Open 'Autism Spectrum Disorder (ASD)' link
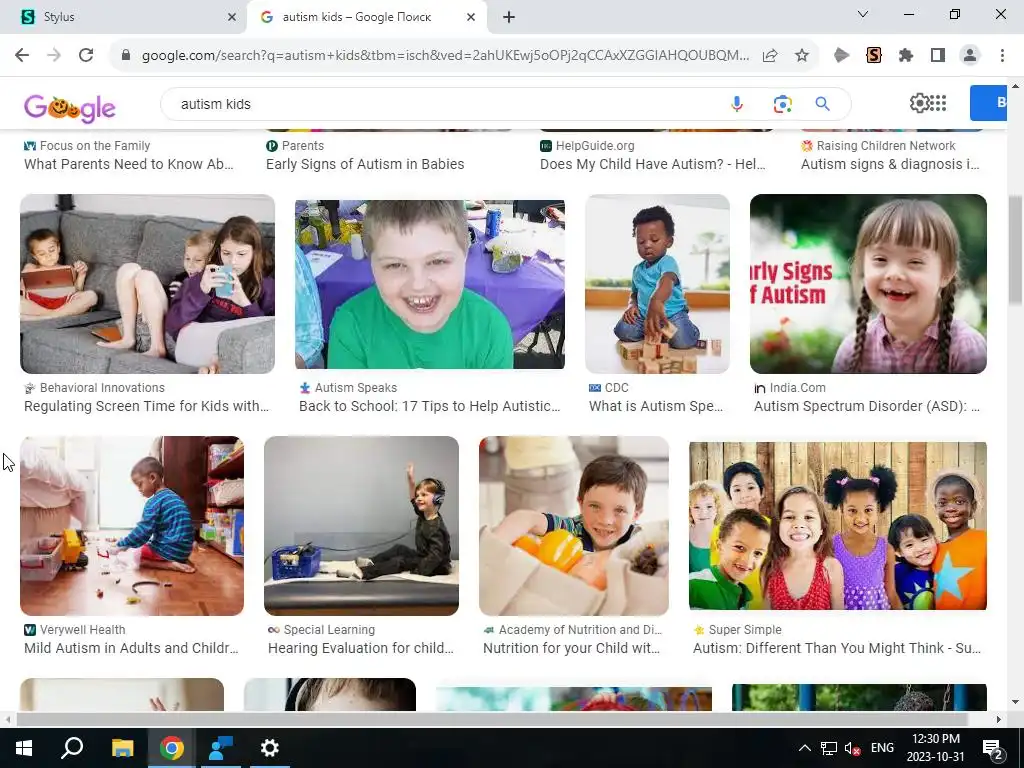 point(867,406)
